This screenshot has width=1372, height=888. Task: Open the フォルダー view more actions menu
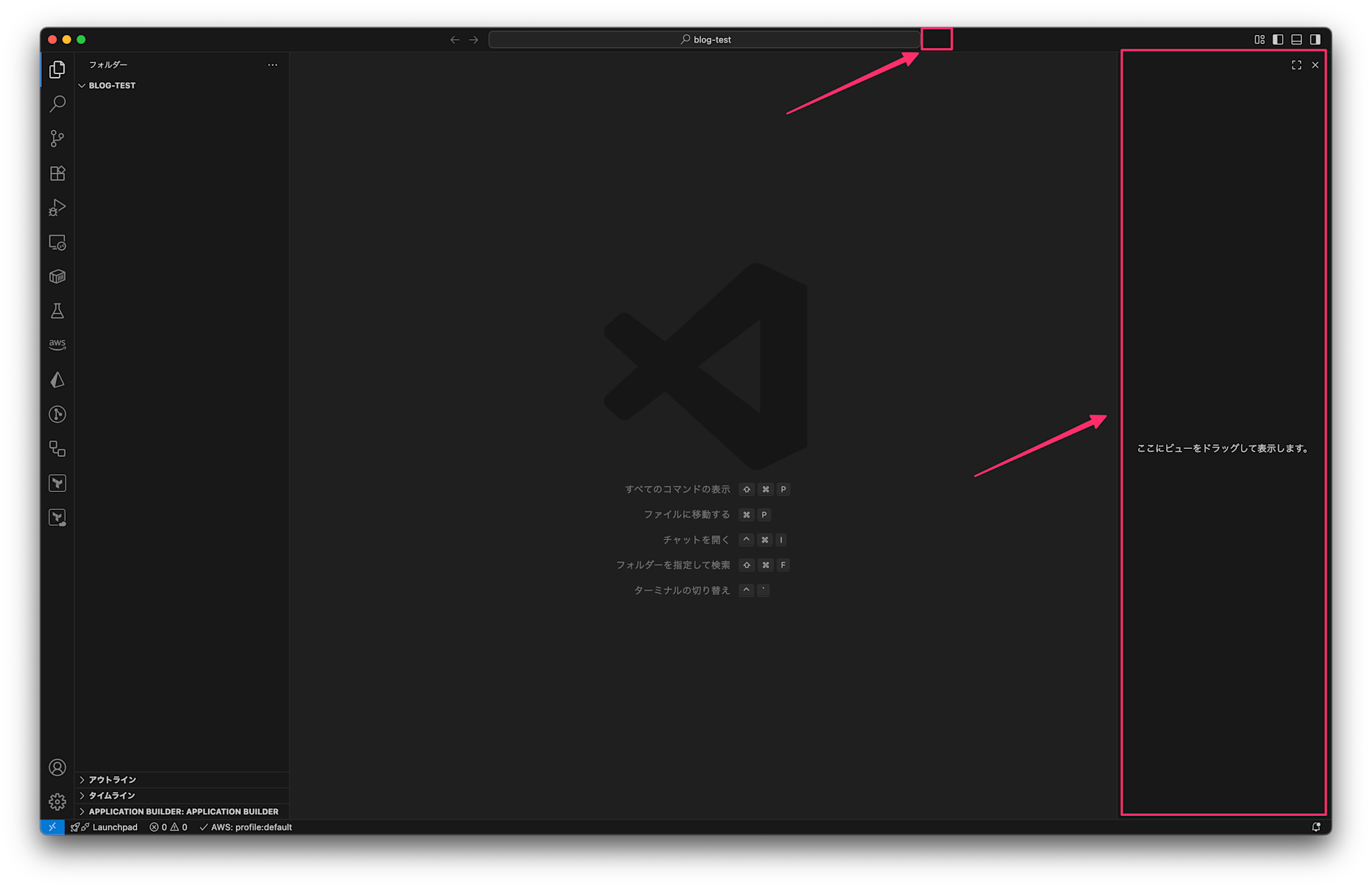tap(272, 65)
